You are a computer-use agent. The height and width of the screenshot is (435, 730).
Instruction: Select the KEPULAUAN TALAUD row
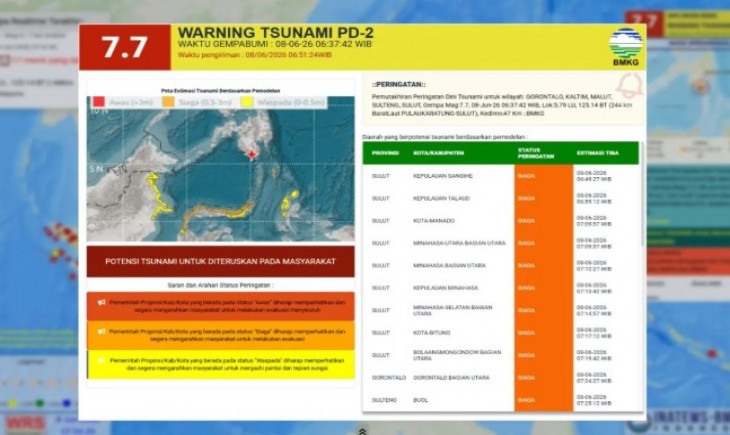coord(501,198)
